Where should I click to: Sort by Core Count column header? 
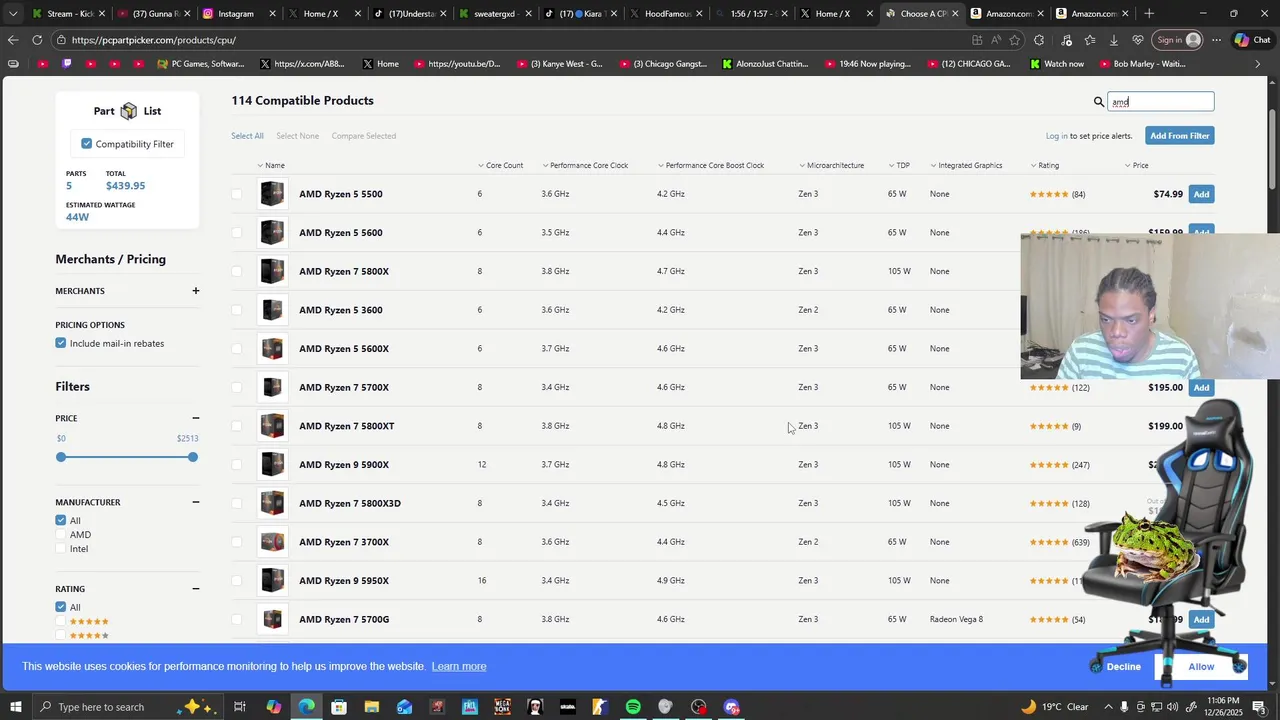tap(501, 165)
